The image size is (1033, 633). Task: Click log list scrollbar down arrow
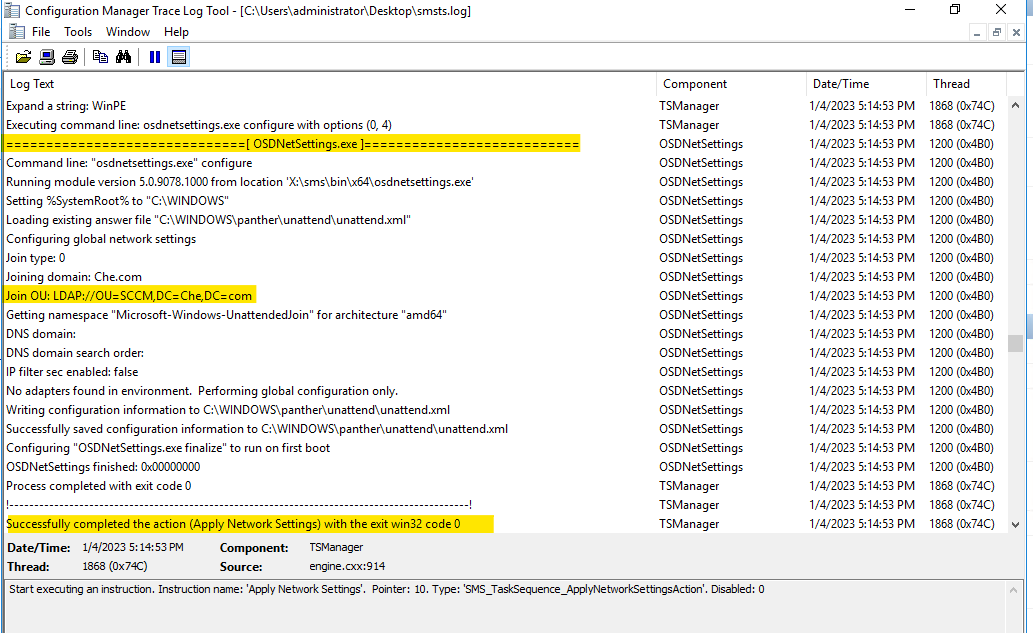tap(1015, 525)
